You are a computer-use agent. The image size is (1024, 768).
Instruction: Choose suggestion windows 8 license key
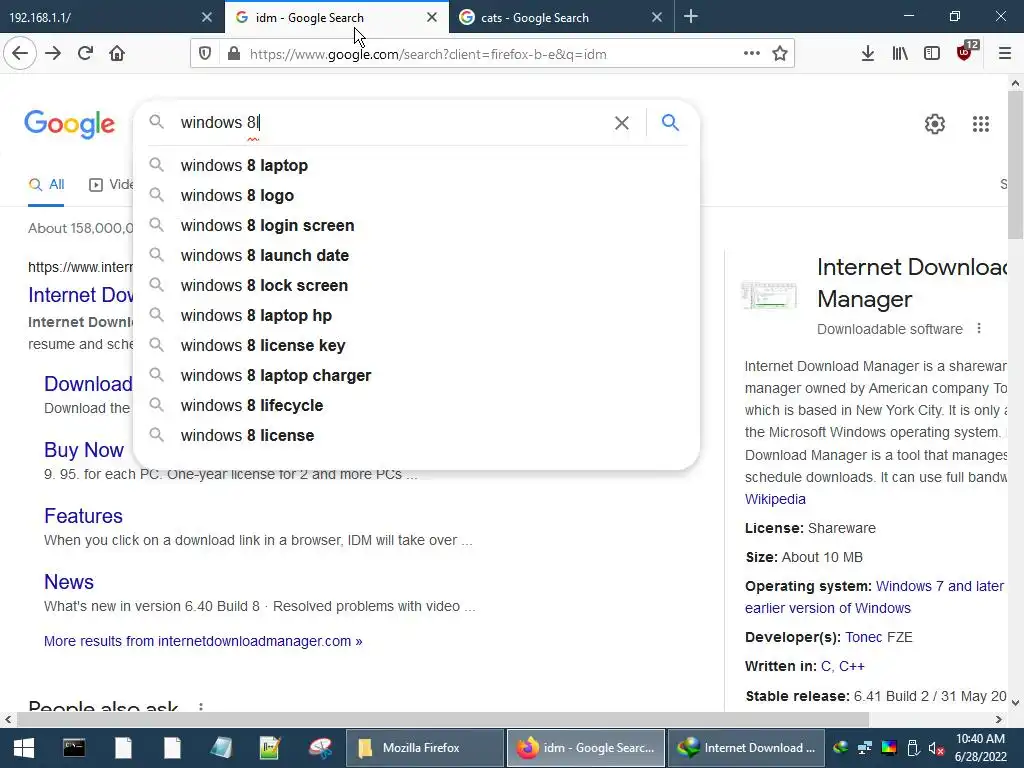(416, 345)
